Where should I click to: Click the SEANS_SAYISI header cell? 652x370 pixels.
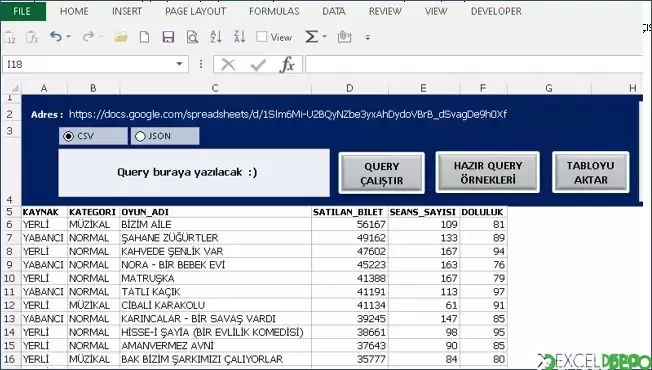click(424, 212)
